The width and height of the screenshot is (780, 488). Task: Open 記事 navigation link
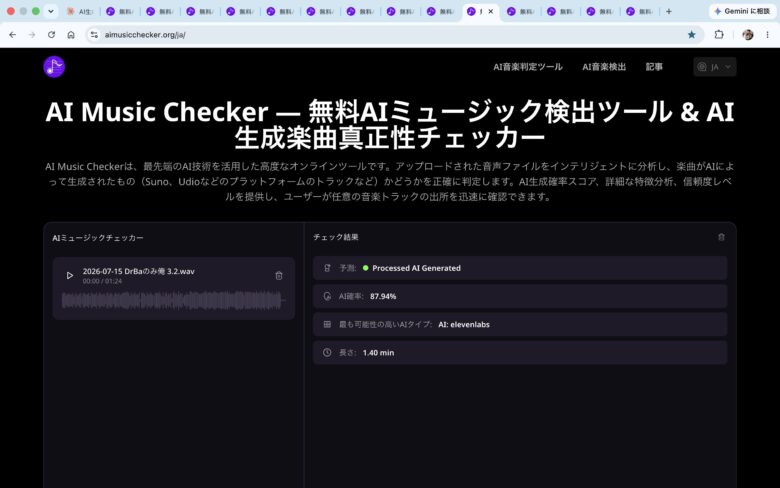pos(654,67)
